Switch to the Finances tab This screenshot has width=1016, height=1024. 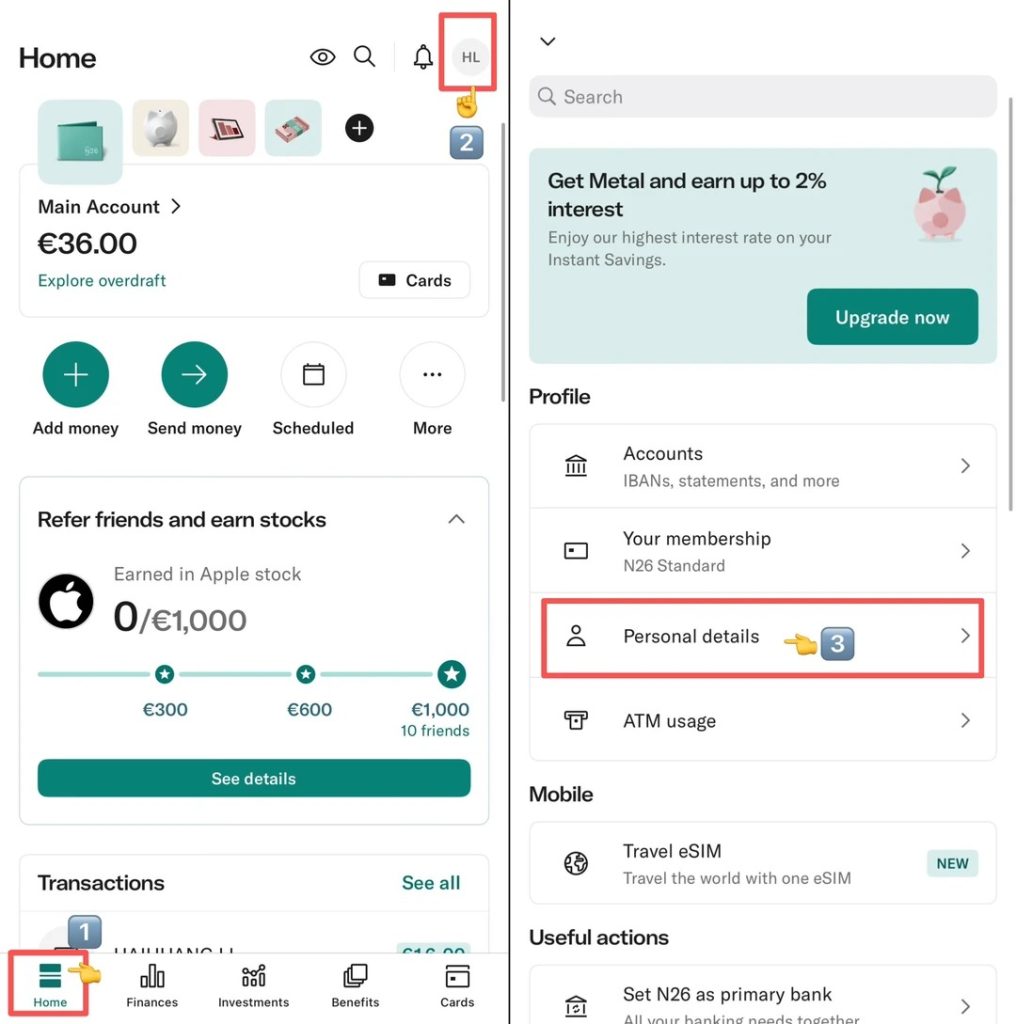click(x=152, y=985)
